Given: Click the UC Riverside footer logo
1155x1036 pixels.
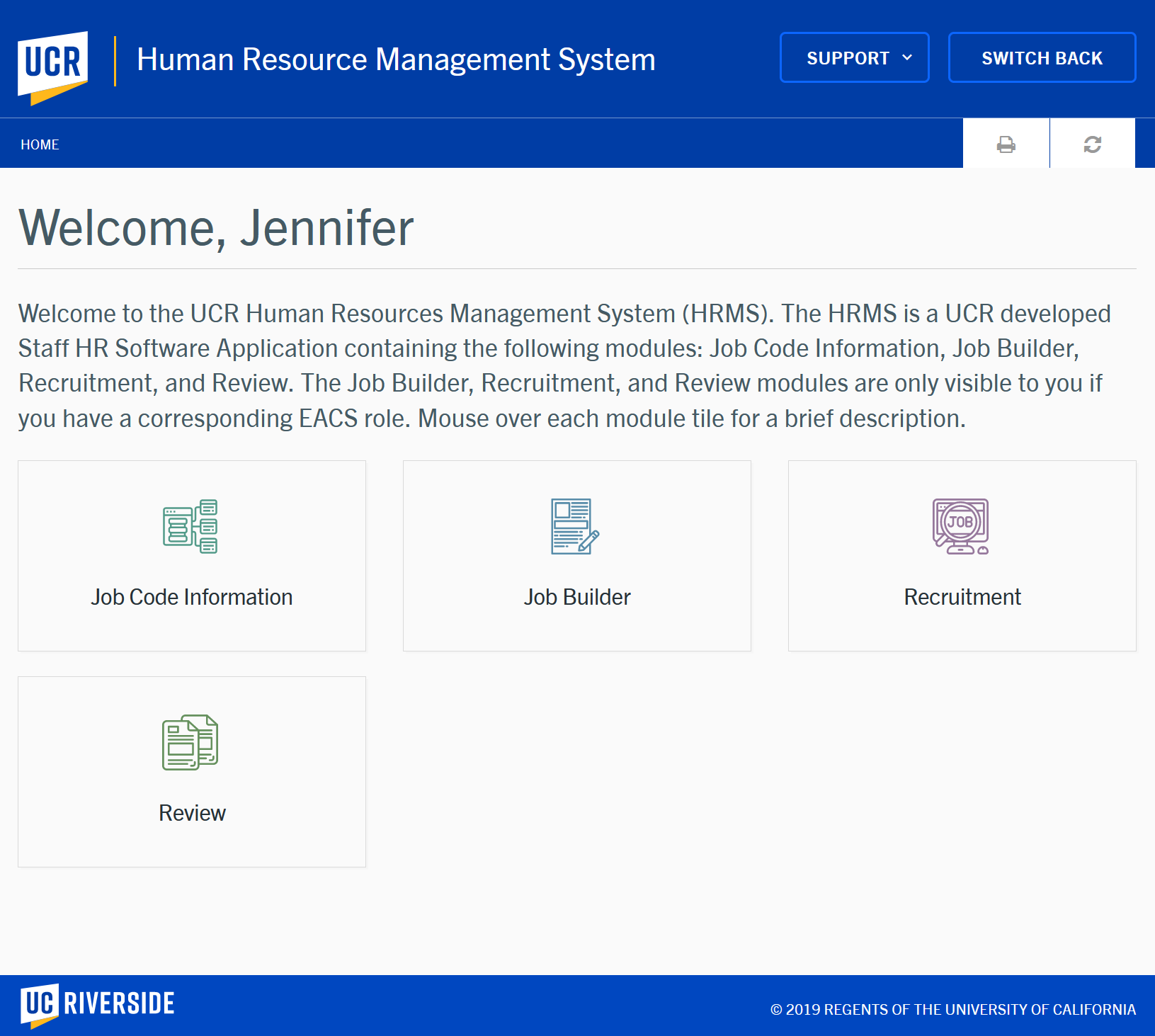Looking at the screenshot, I should (x=98, y=1004).
